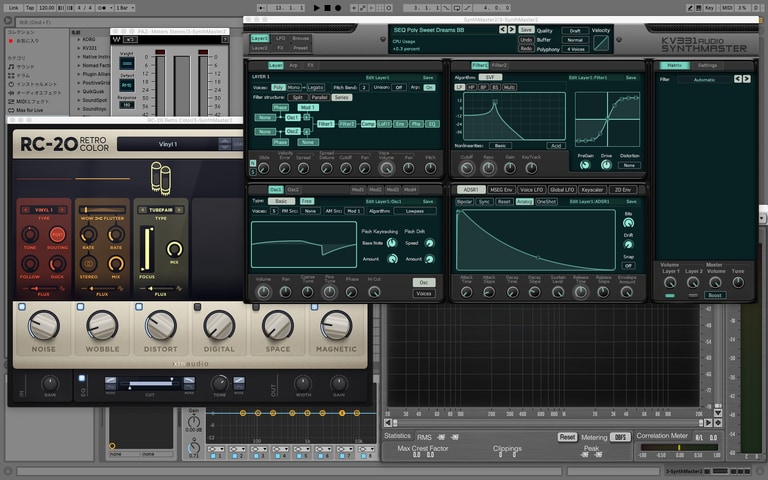This screenshot has height=480, width=768.
Task: Toggle the RC-20 DIGITAL module on/off checkbox
Action: (197, 307)
